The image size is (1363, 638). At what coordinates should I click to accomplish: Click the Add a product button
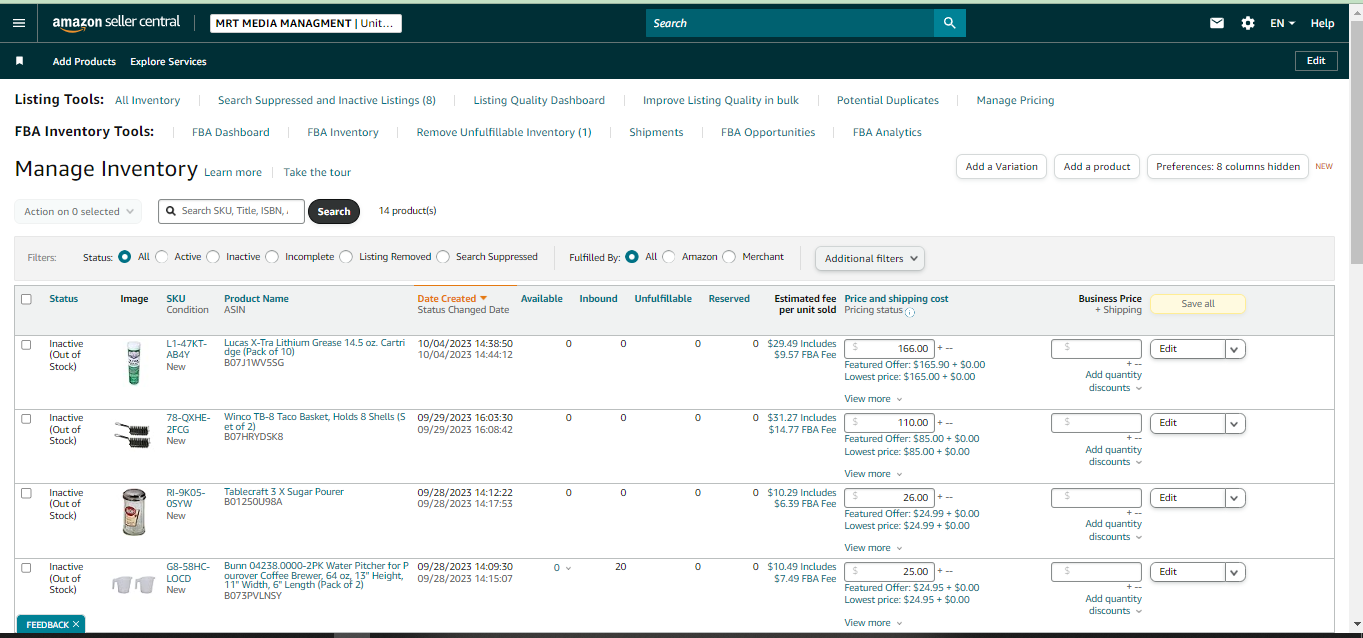[x=1097, y=167]
